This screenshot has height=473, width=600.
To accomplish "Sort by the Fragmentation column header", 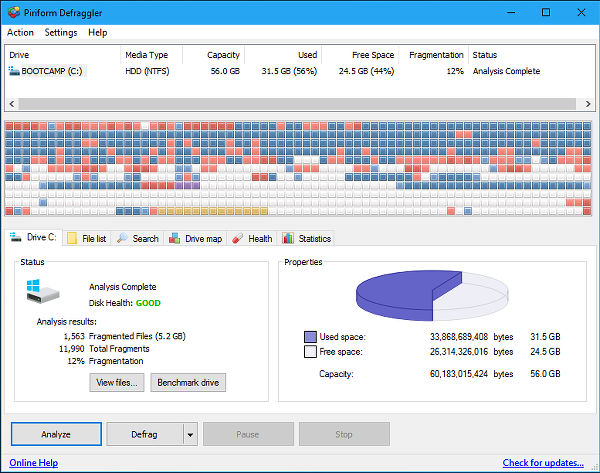I will point(434,55).
